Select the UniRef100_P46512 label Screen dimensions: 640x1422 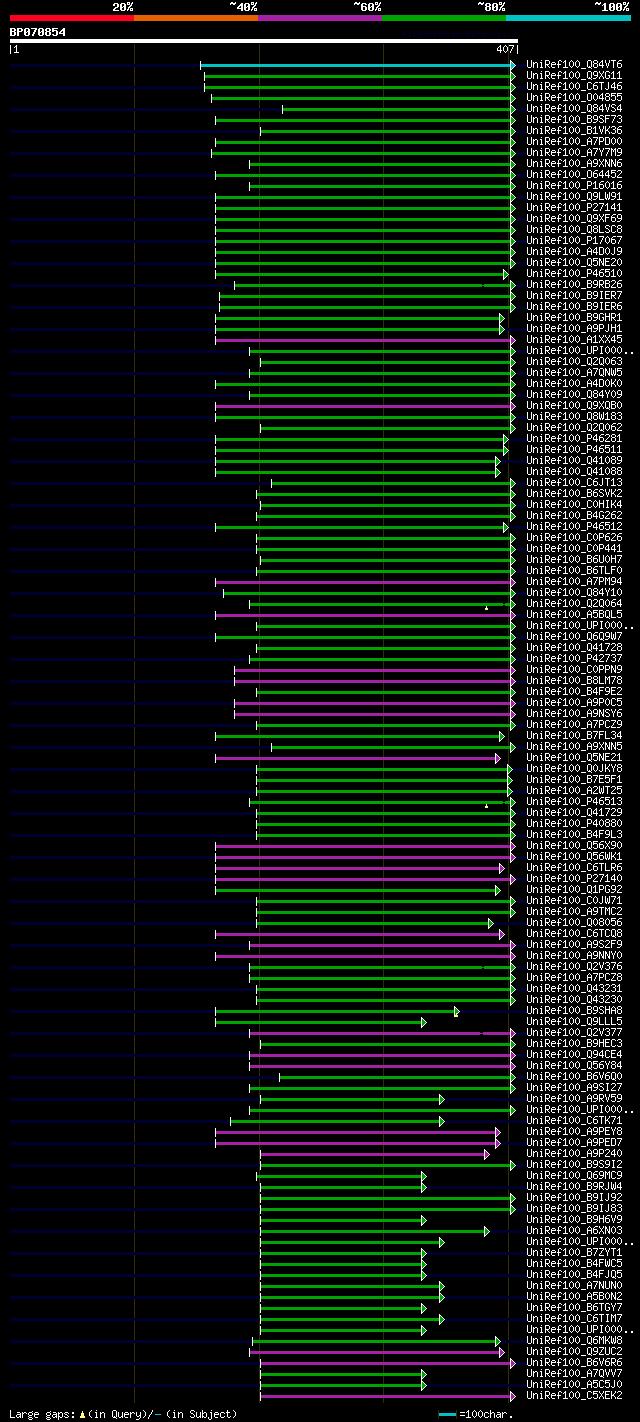coord(573,527)
